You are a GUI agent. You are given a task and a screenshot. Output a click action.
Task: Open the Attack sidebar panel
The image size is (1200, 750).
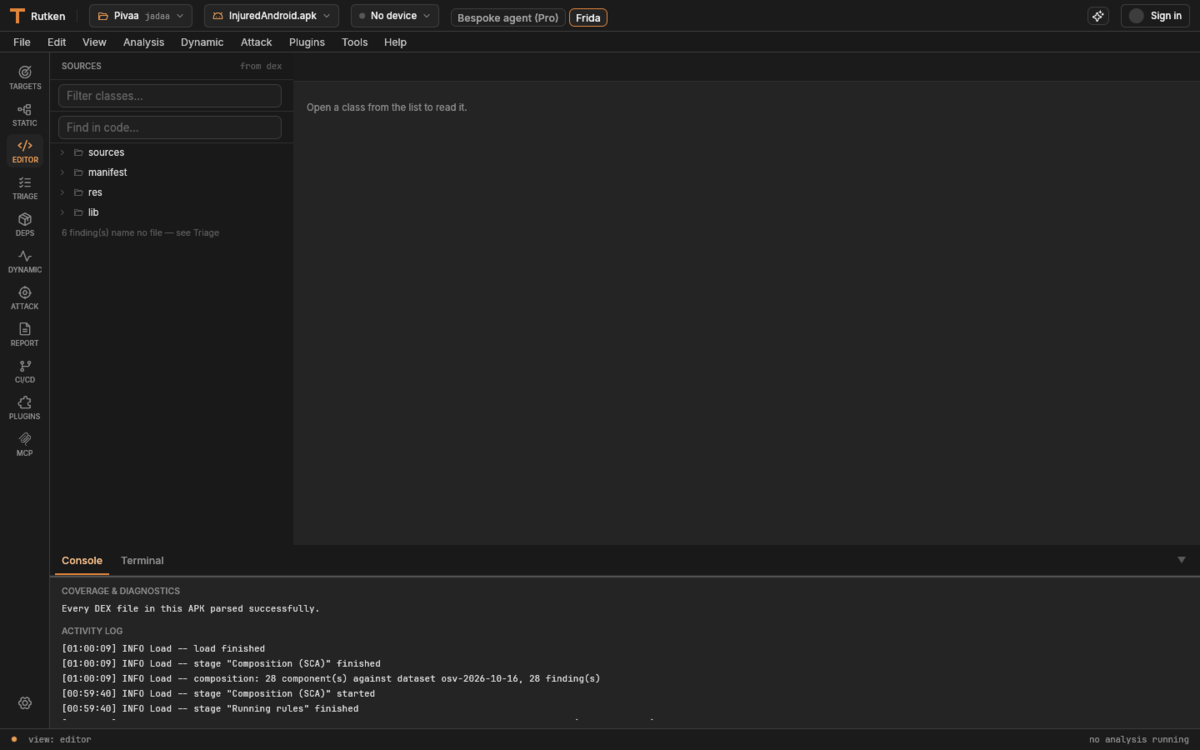[x=25, y=297]
